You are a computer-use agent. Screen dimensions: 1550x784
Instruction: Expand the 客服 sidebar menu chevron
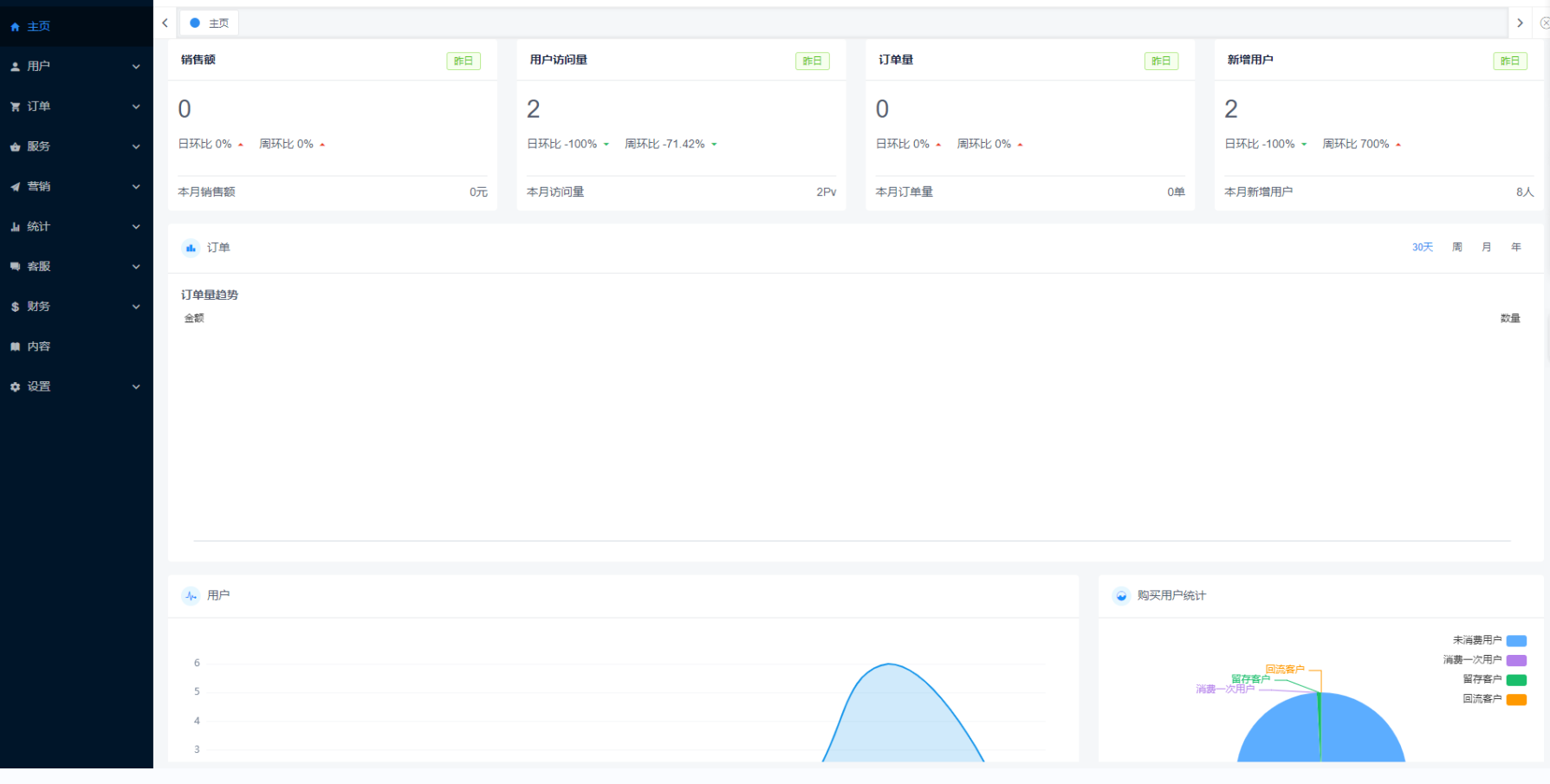[x=136, y=267]
